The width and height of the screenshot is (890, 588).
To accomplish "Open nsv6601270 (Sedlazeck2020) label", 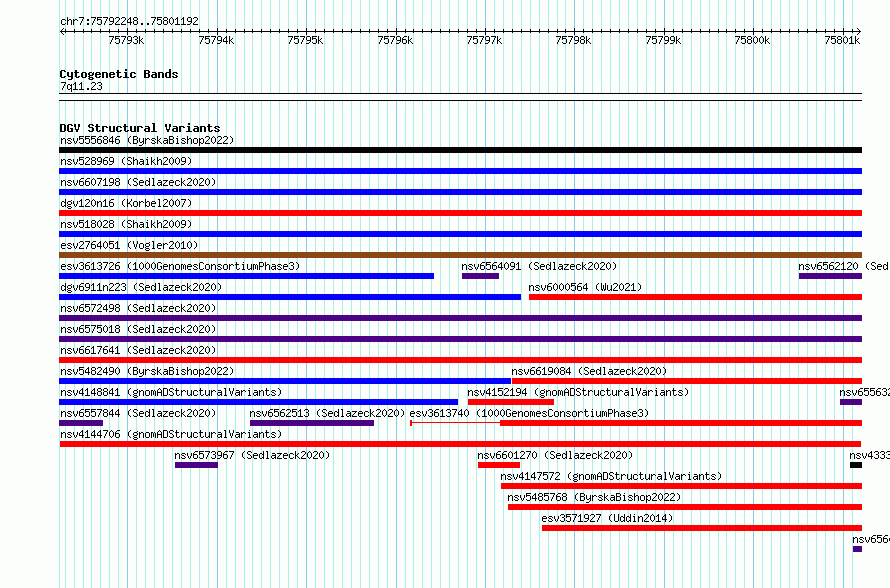I will point(555,455).
